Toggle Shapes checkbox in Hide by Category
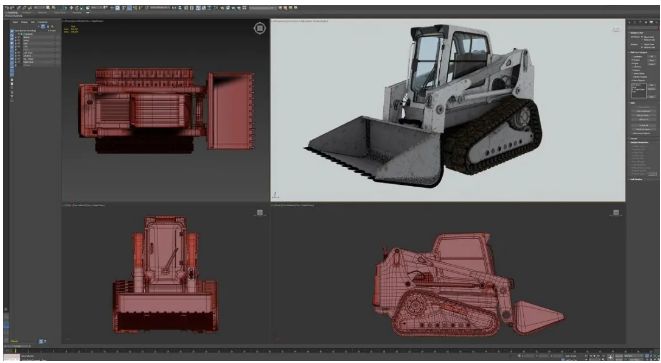The height and width of the screenshot is (363, 661). click(x=633, y=60)
